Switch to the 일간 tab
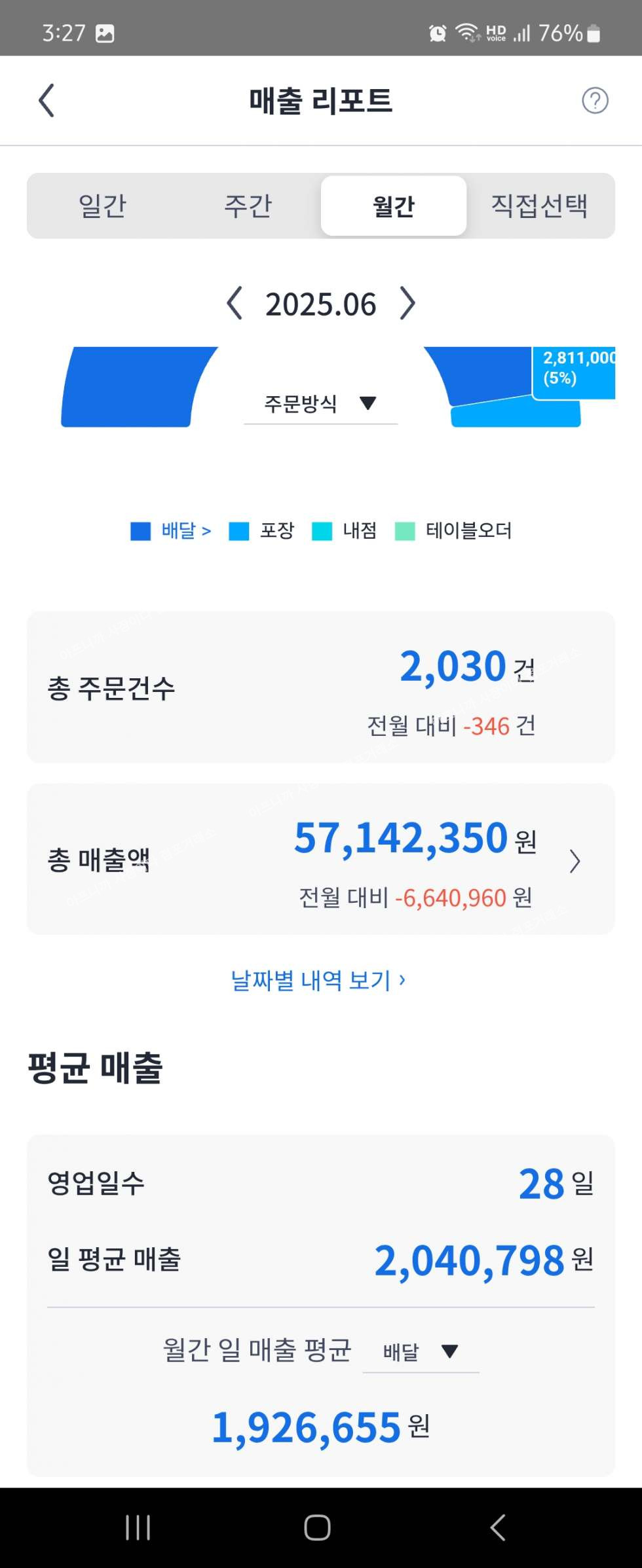 tap(102, 206)
